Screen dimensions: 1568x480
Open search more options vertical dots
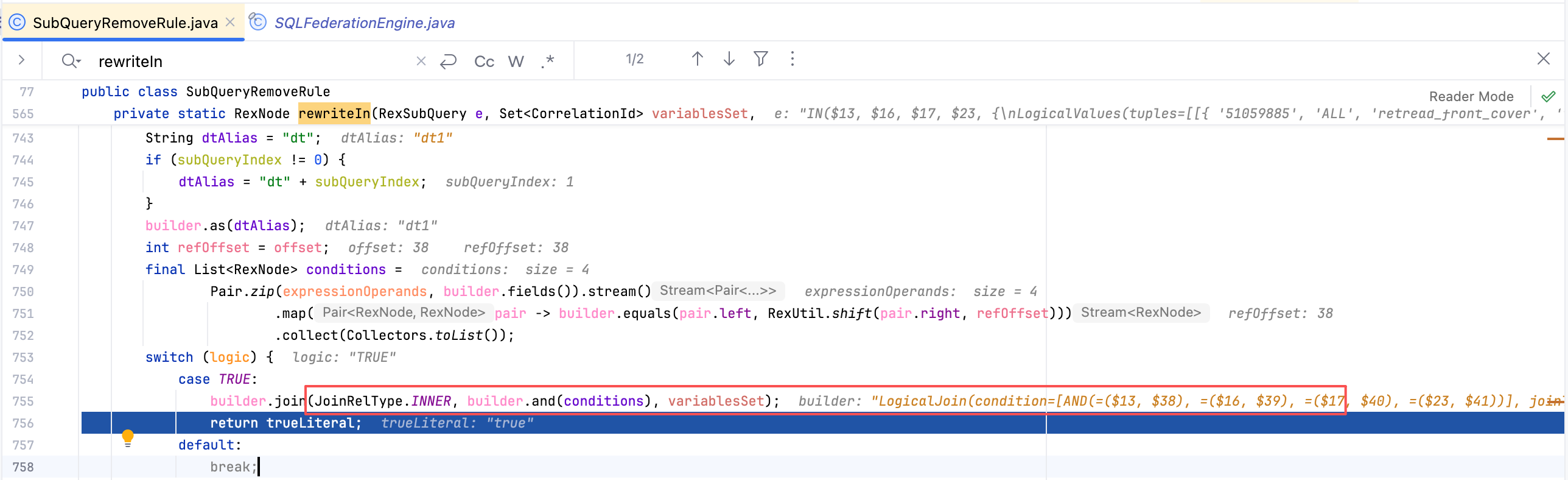[x=792, y=59]
